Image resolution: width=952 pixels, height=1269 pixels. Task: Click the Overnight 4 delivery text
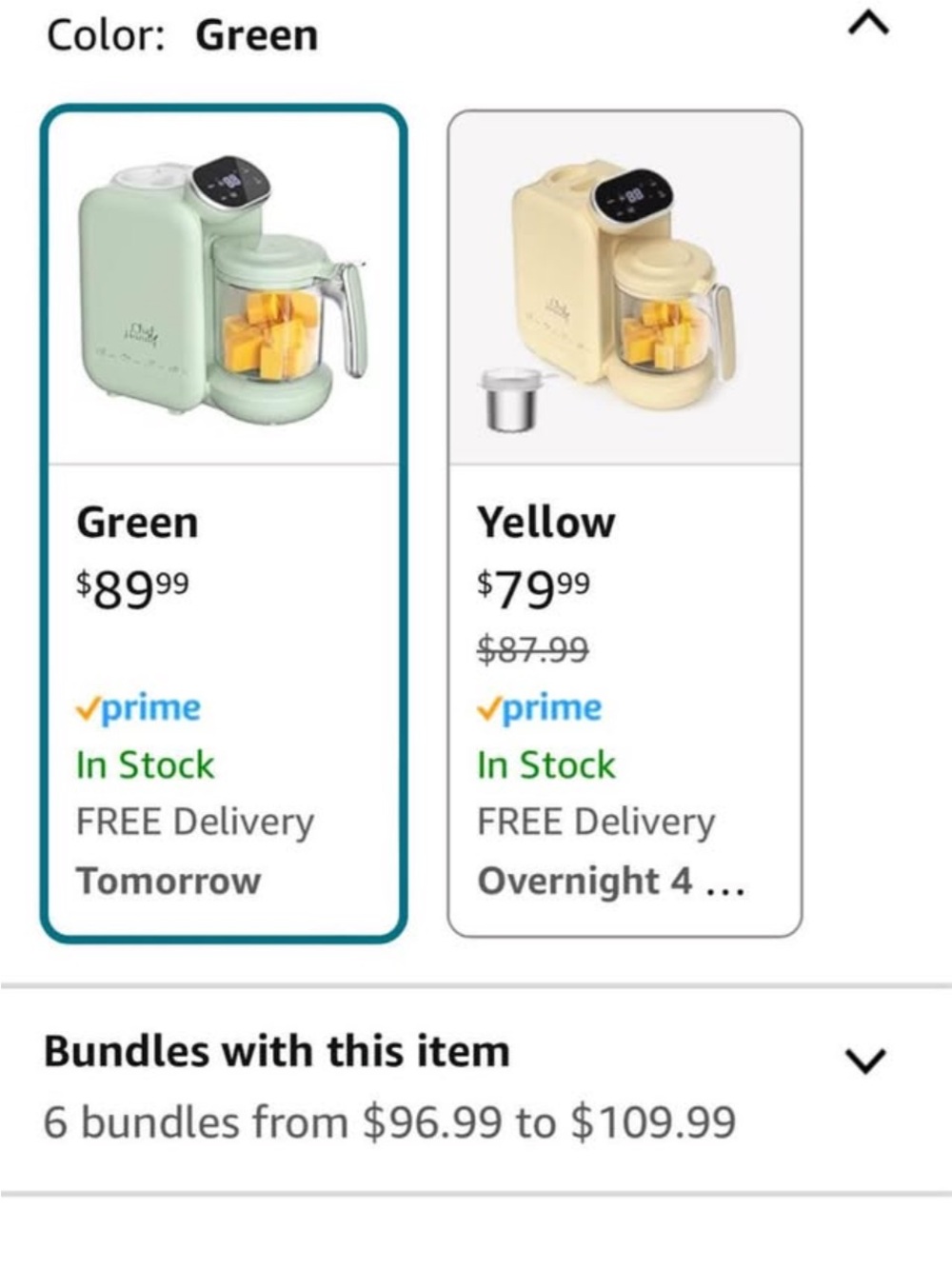[x=610, y=882]
